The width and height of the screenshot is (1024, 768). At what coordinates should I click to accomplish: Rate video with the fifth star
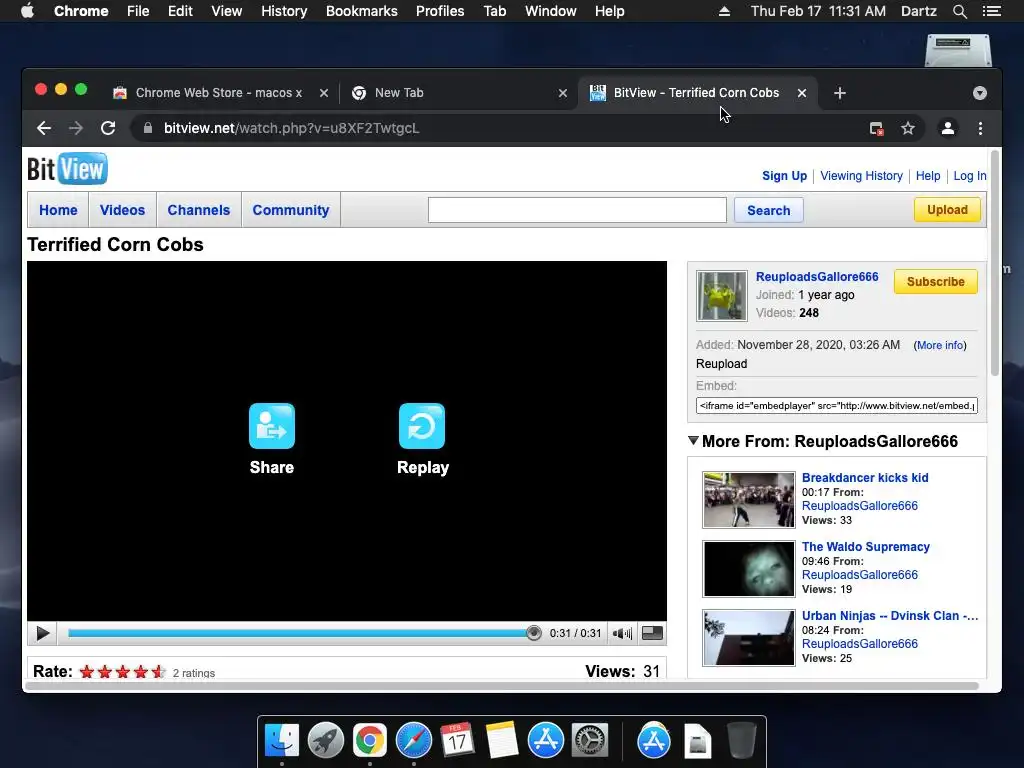click(x=158, y=672)
